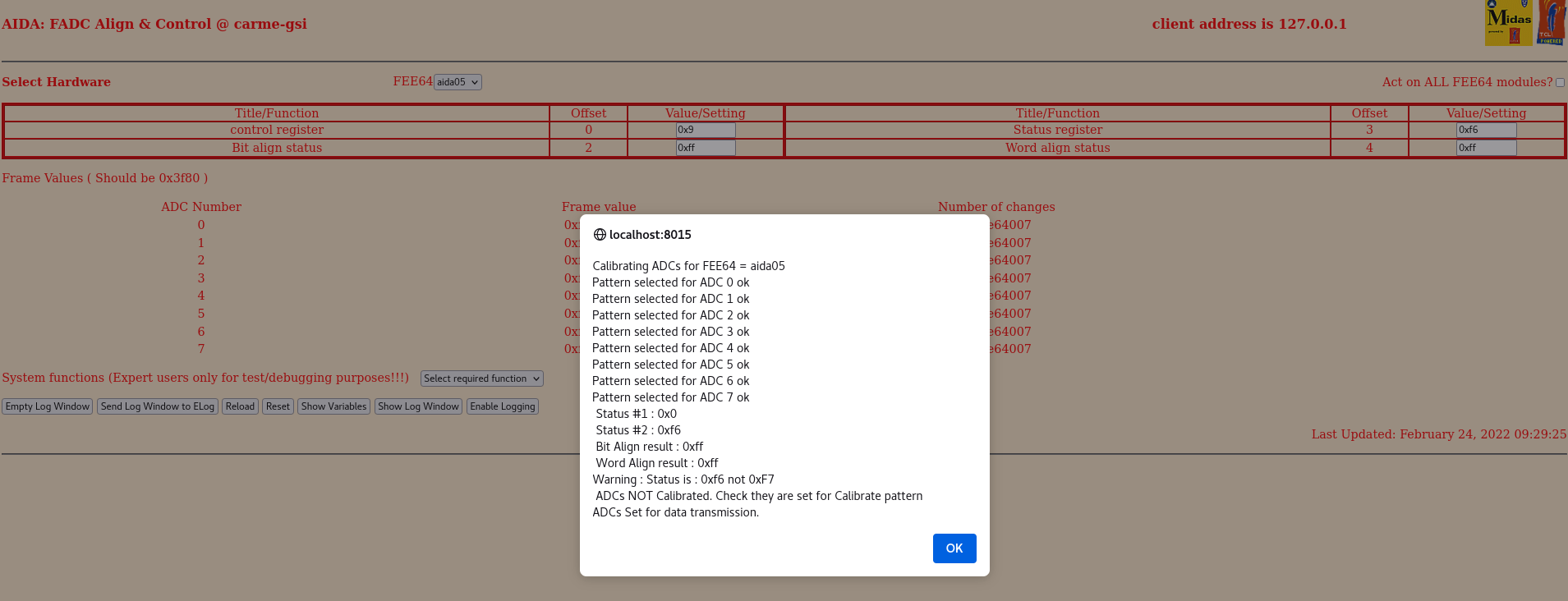Click 'AIDA: FADC Align & Control' page title
The height and width of the screenshot is (601, 1568).
coord(154,24)
